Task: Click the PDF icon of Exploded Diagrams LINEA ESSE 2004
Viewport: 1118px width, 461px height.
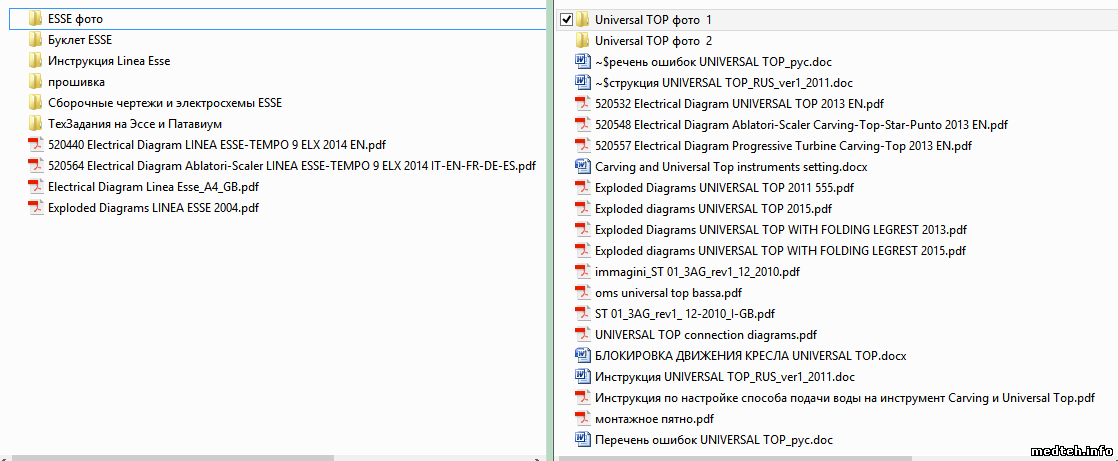Action: pos(35,207)
